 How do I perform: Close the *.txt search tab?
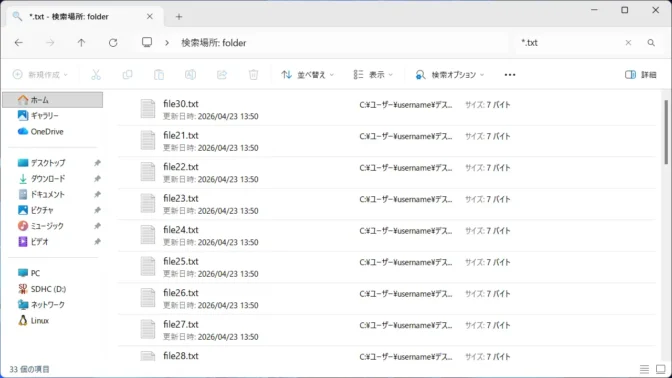(x=150, y=16)
